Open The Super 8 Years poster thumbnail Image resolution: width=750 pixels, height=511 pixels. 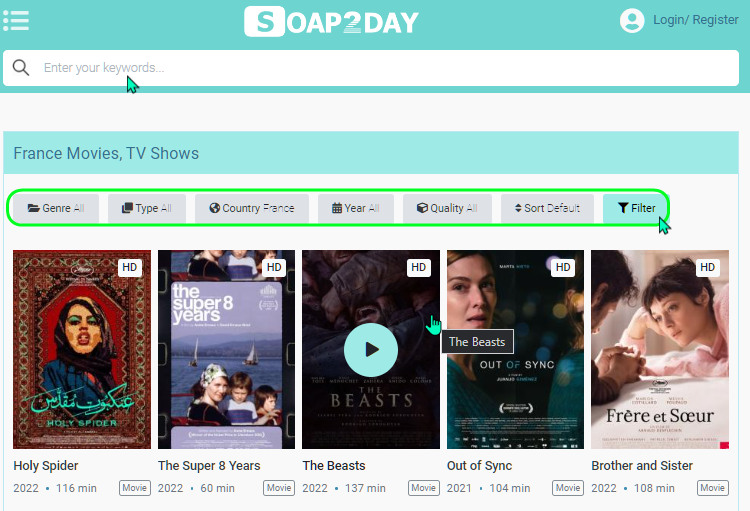(x=226, y=349)
